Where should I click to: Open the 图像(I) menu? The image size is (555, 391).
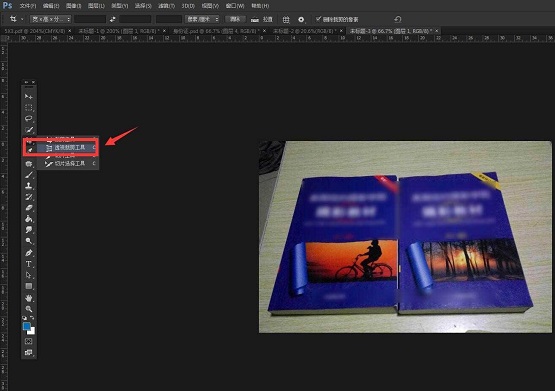(x=74, y=6)
